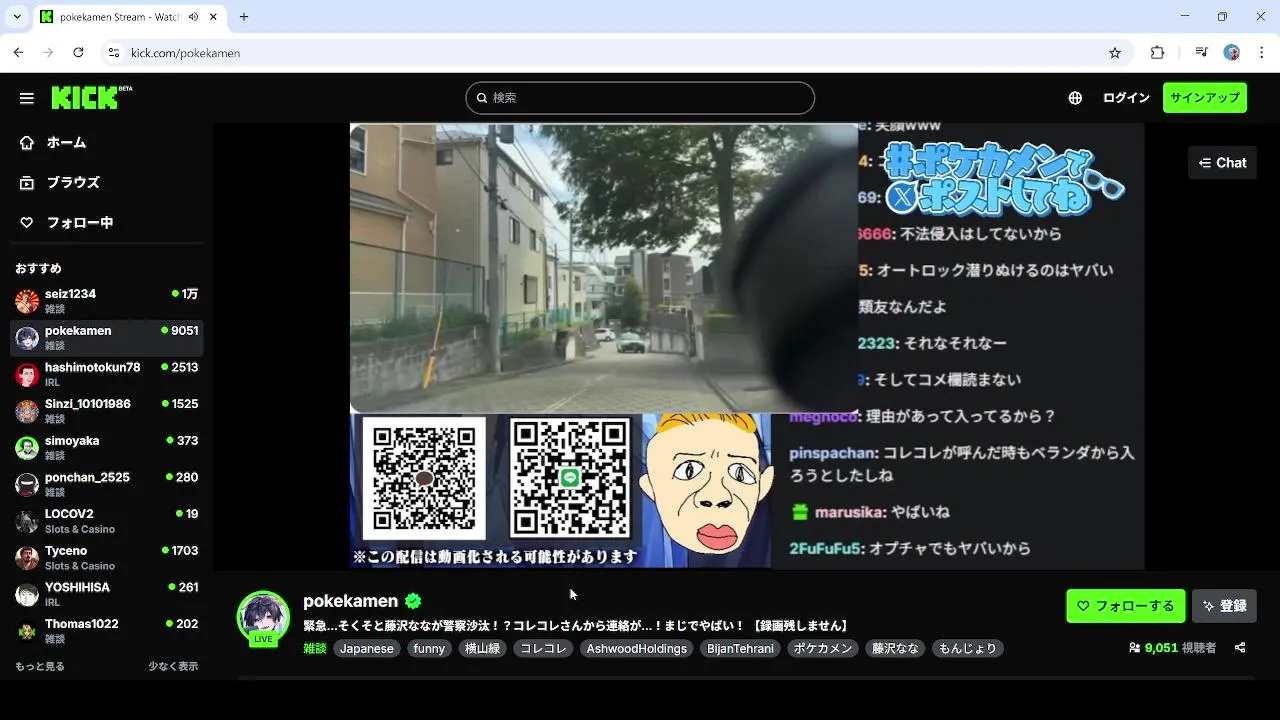This screenshot has height=720, width=1280.
Task: Click the share icon beside viewer count
Action: click(x=1240, y=648)
